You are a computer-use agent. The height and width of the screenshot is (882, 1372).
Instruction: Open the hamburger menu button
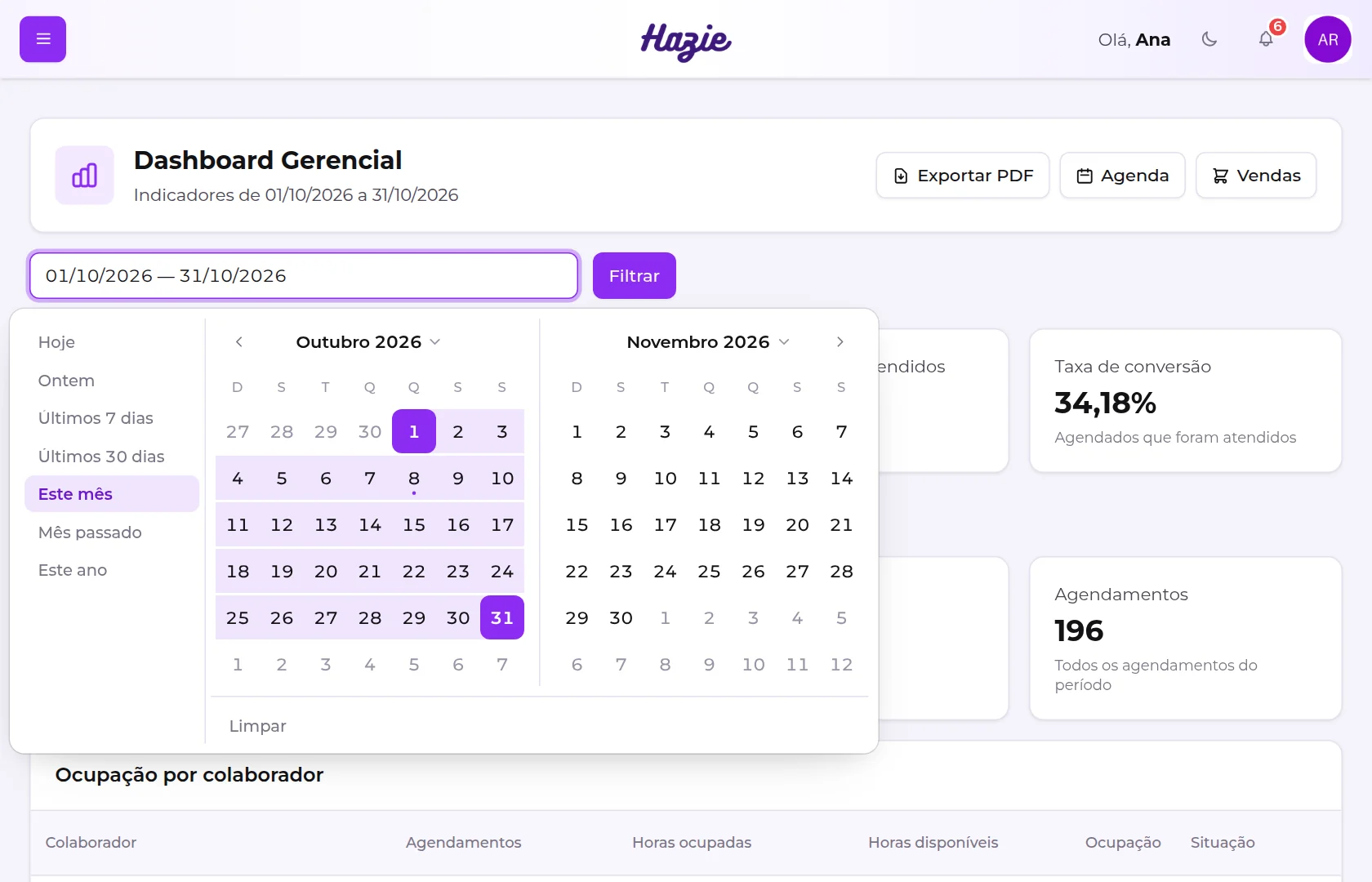pos(42,39)
